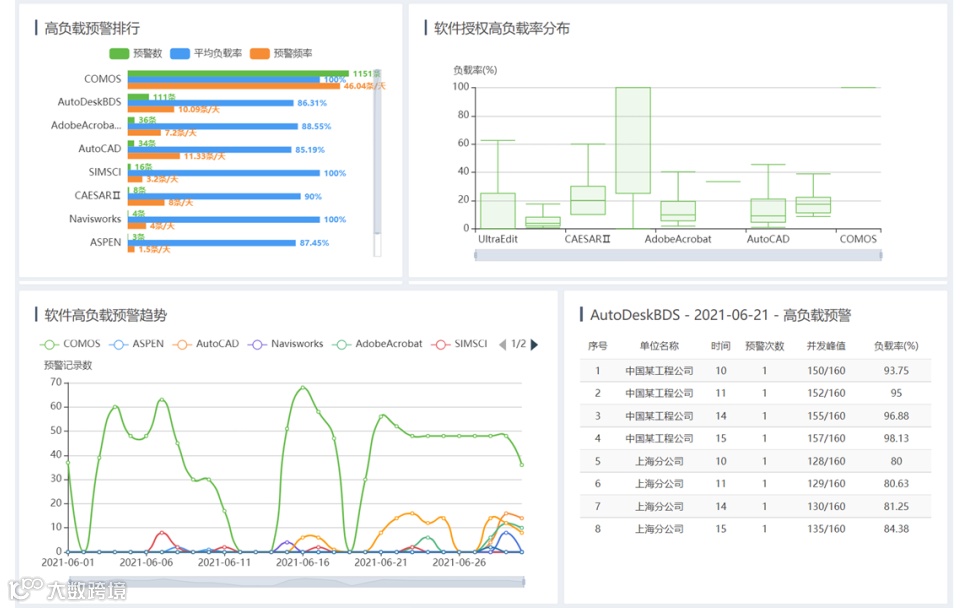Click the 负载率(%) column header
Screen dimensions: 973x608
pos(896,346)
